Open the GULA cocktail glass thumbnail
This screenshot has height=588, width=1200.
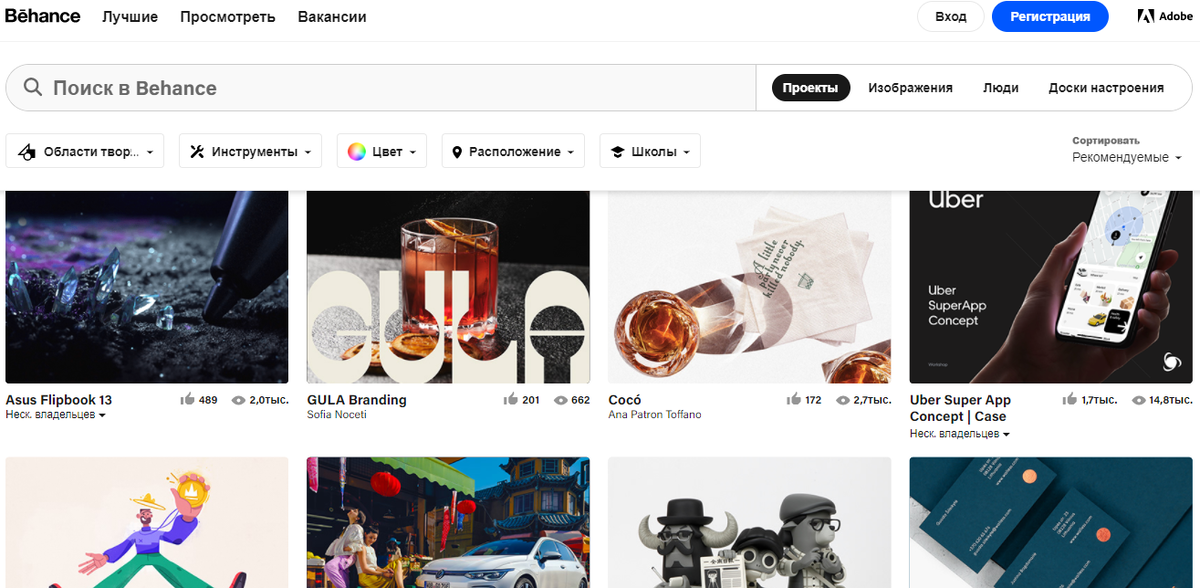[448, 287]
